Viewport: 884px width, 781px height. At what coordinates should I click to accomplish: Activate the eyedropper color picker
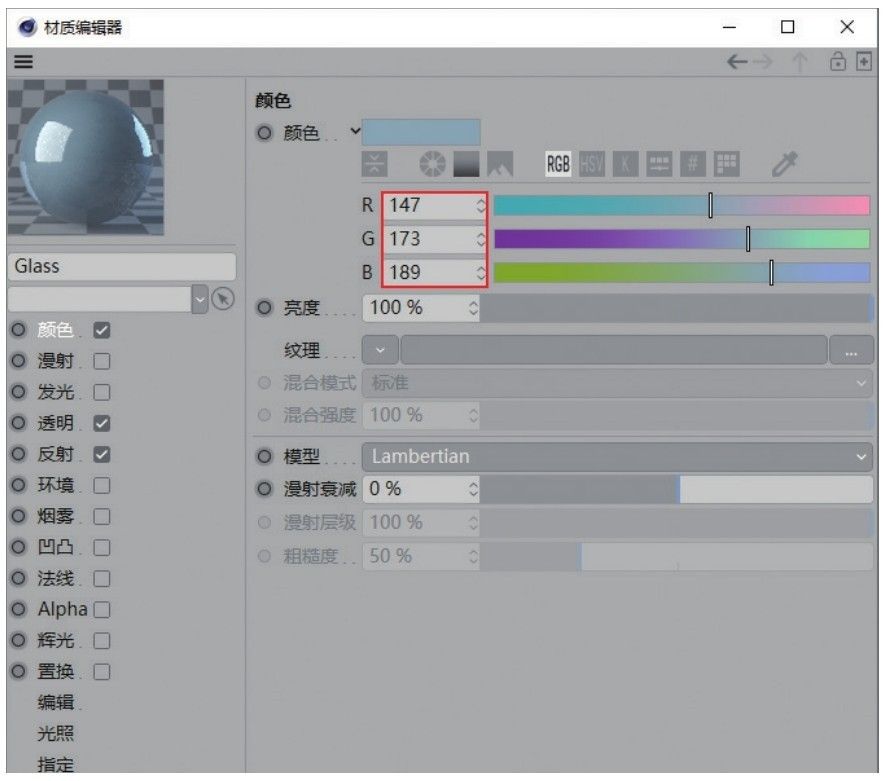tap(784, 164)
